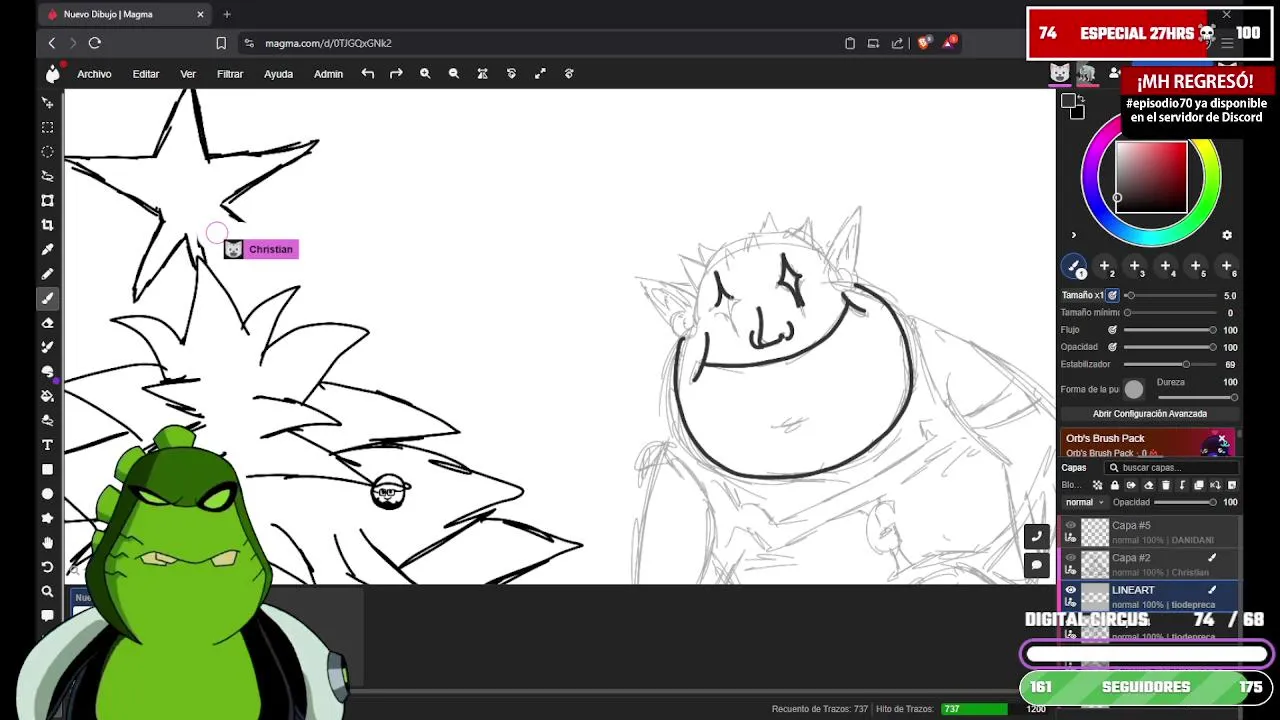Open the Ver menu
This screenshot has width=1280, height=720.
click(x=188, y=74)
